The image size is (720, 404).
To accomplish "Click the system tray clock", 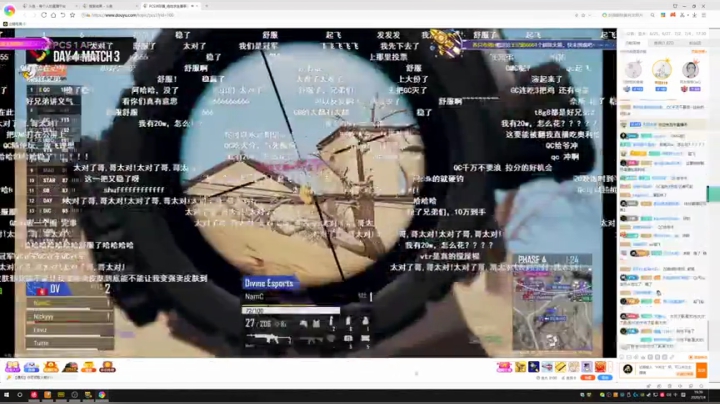I will (699, 395).
